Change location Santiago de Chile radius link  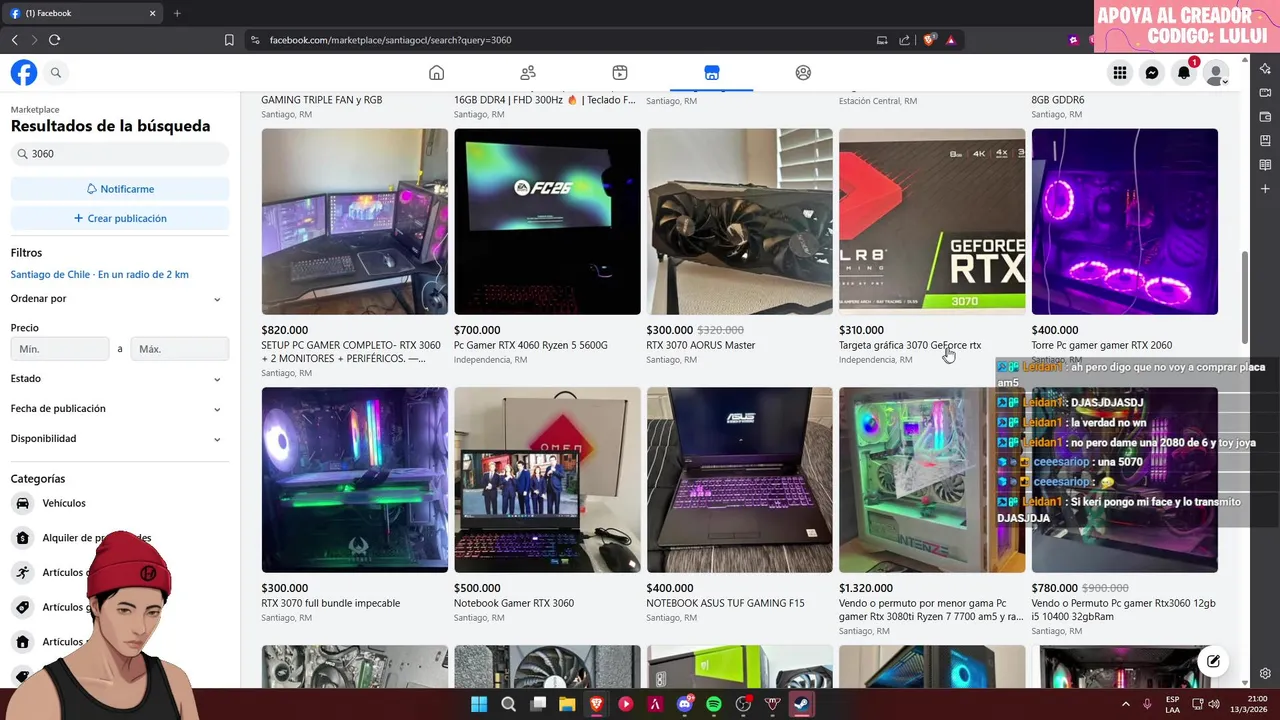(100, 274)
